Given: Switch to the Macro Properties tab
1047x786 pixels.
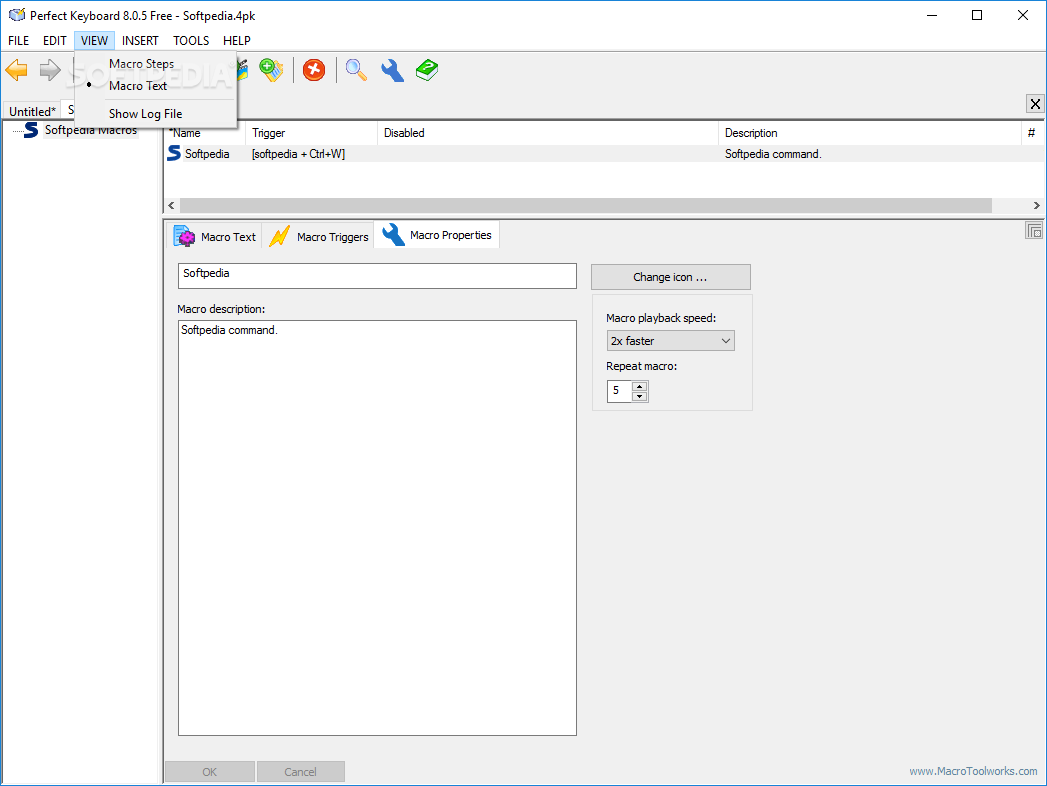Looking at the screenshot, I should click(x=437, y=235).
